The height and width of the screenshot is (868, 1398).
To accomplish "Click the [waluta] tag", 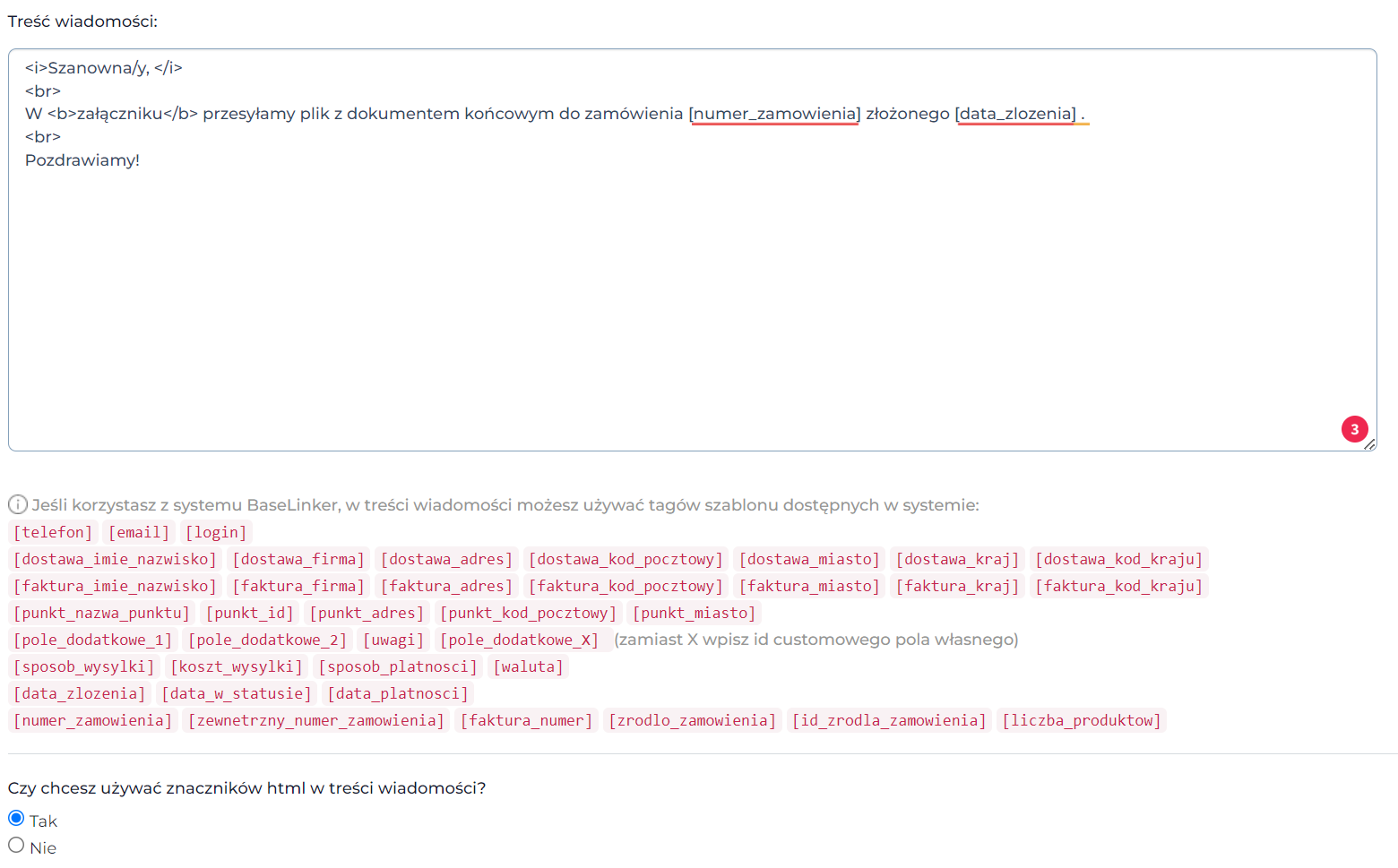I will pos(528,666).
